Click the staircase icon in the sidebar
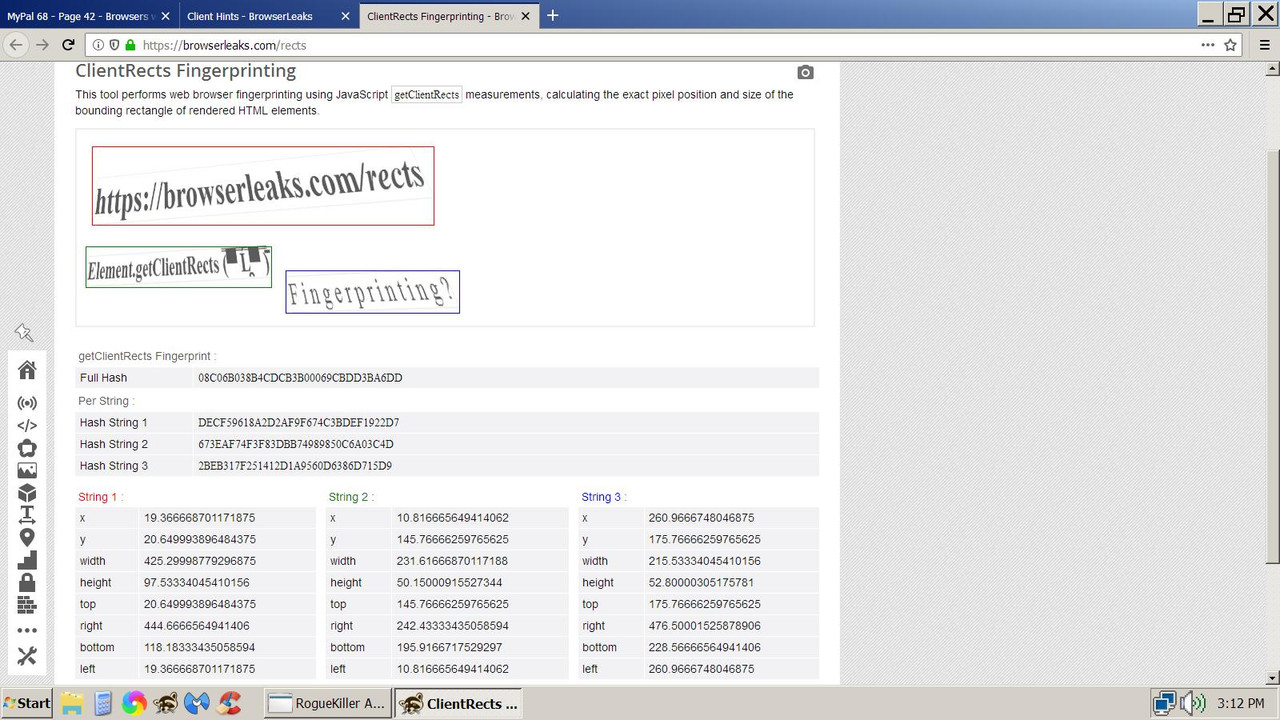This screenshot has width=1280, height=720. tap(27, 560)
